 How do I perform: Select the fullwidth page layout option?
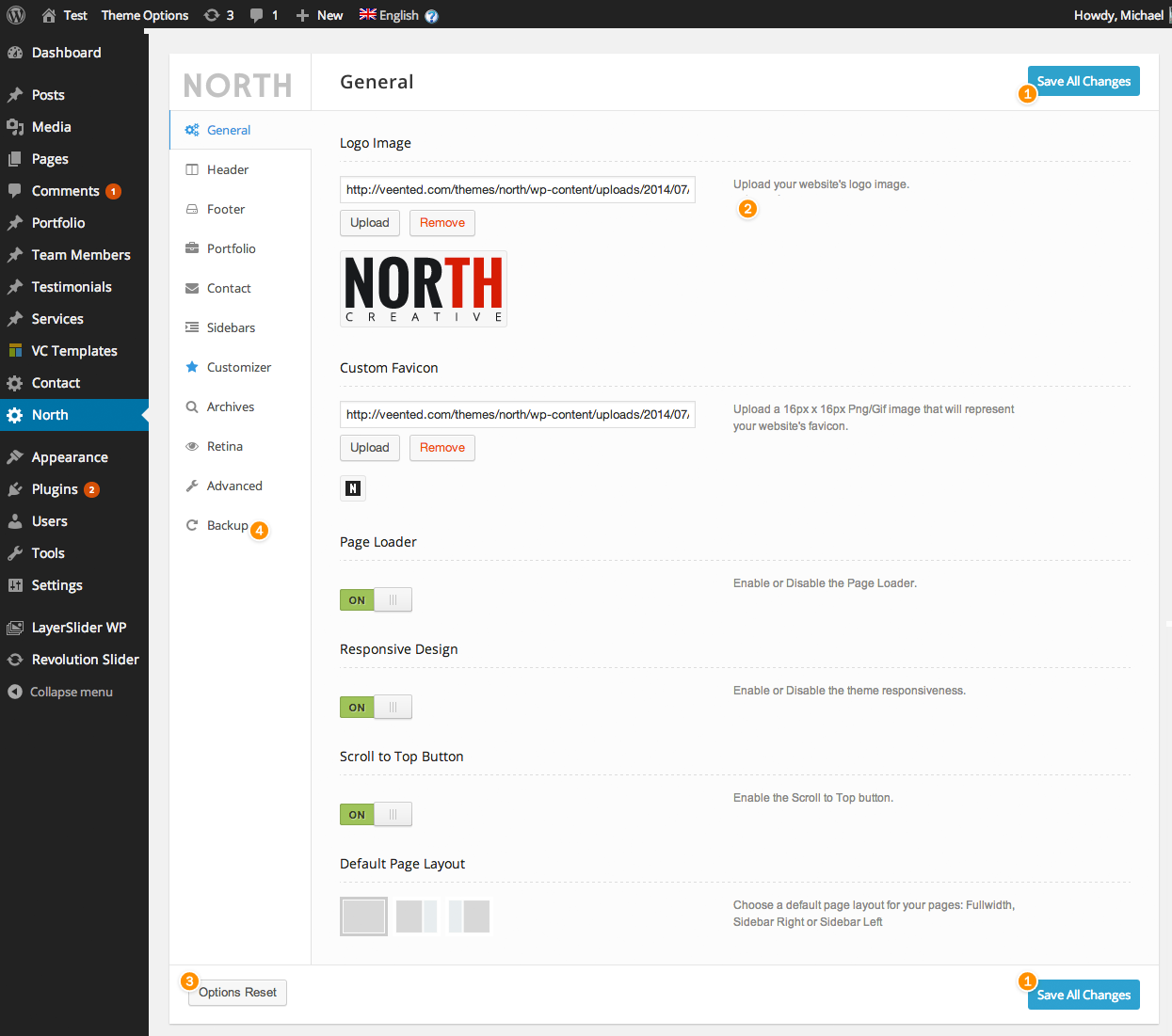363,916
